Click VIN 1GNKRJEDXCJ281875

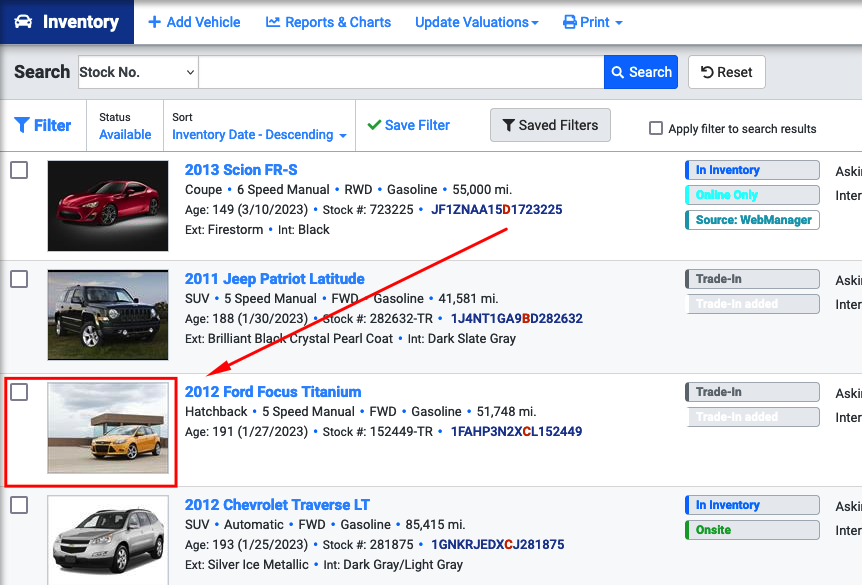498,545
